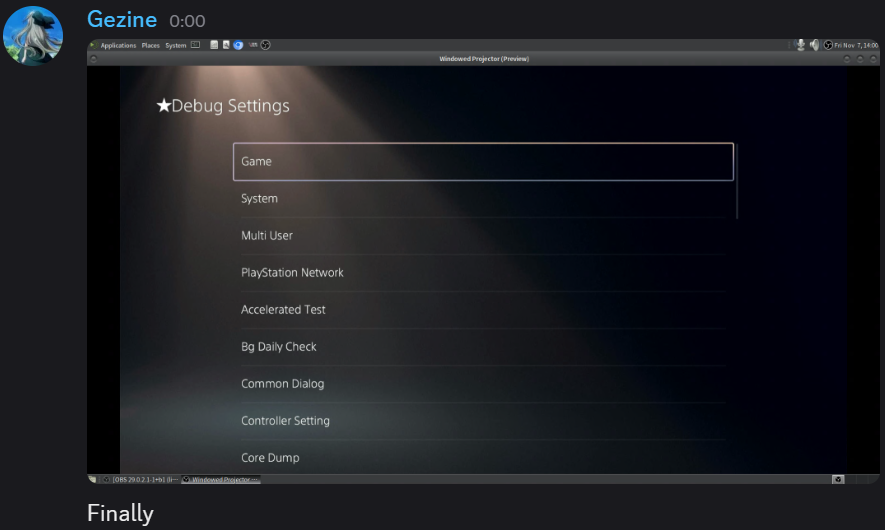Image resolution: width=885 pixels, height=530 pixels.
Task: Select the Accelerated Test entry
Action: click(x=483, y=309)
